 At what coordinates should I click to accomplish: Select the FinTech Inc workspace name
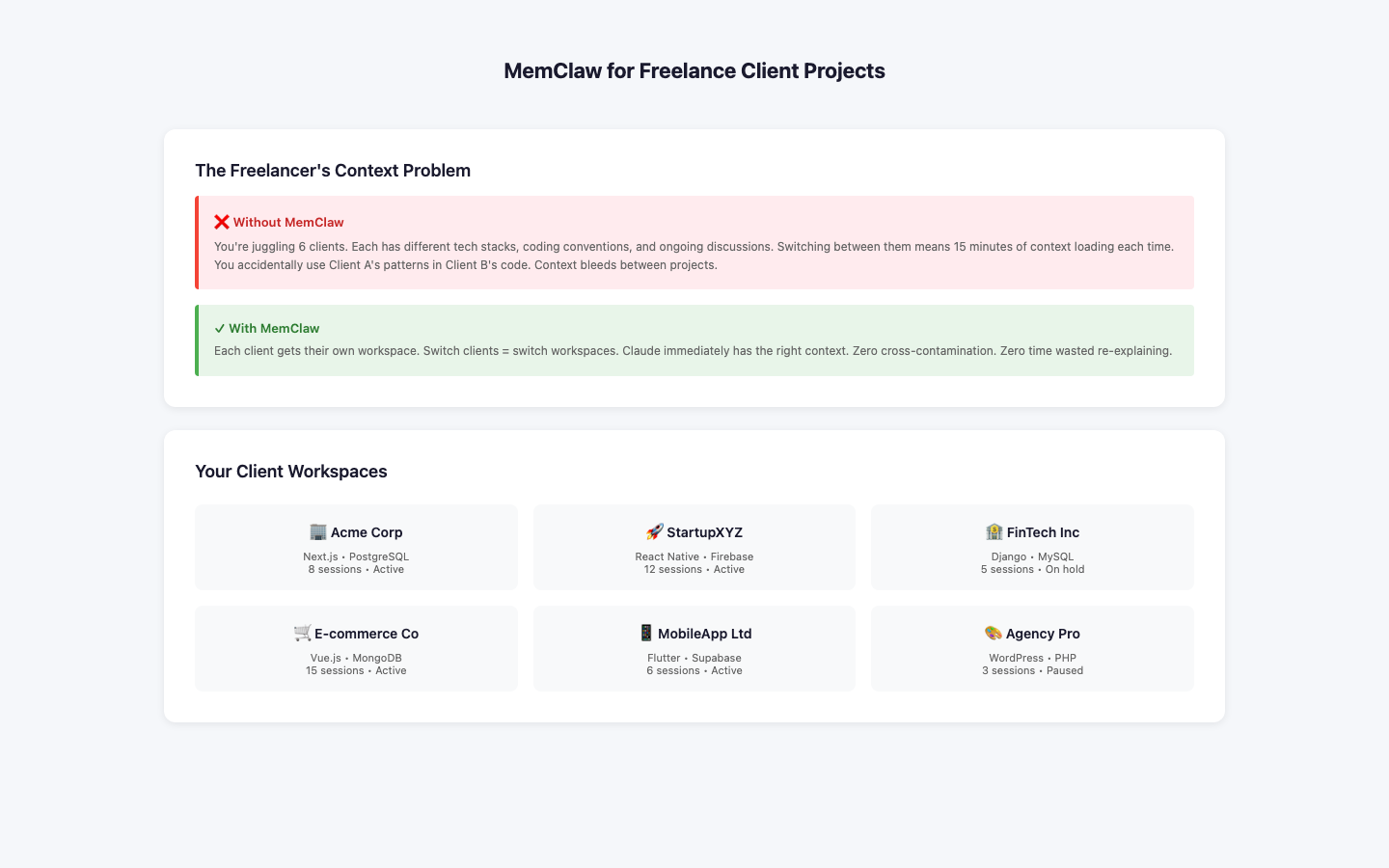tap(1043, 532)
